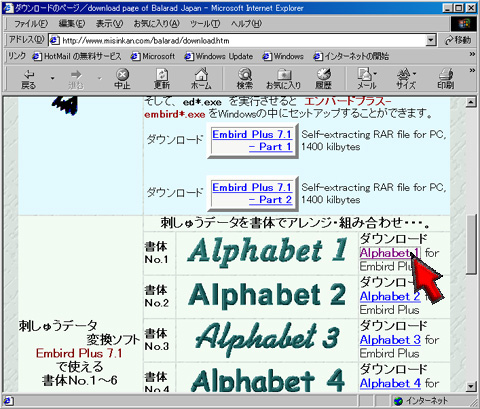This screenshot has height=409, width=480.
Task: Minimize the Internet Explorer window
Action: click(448, 8)
